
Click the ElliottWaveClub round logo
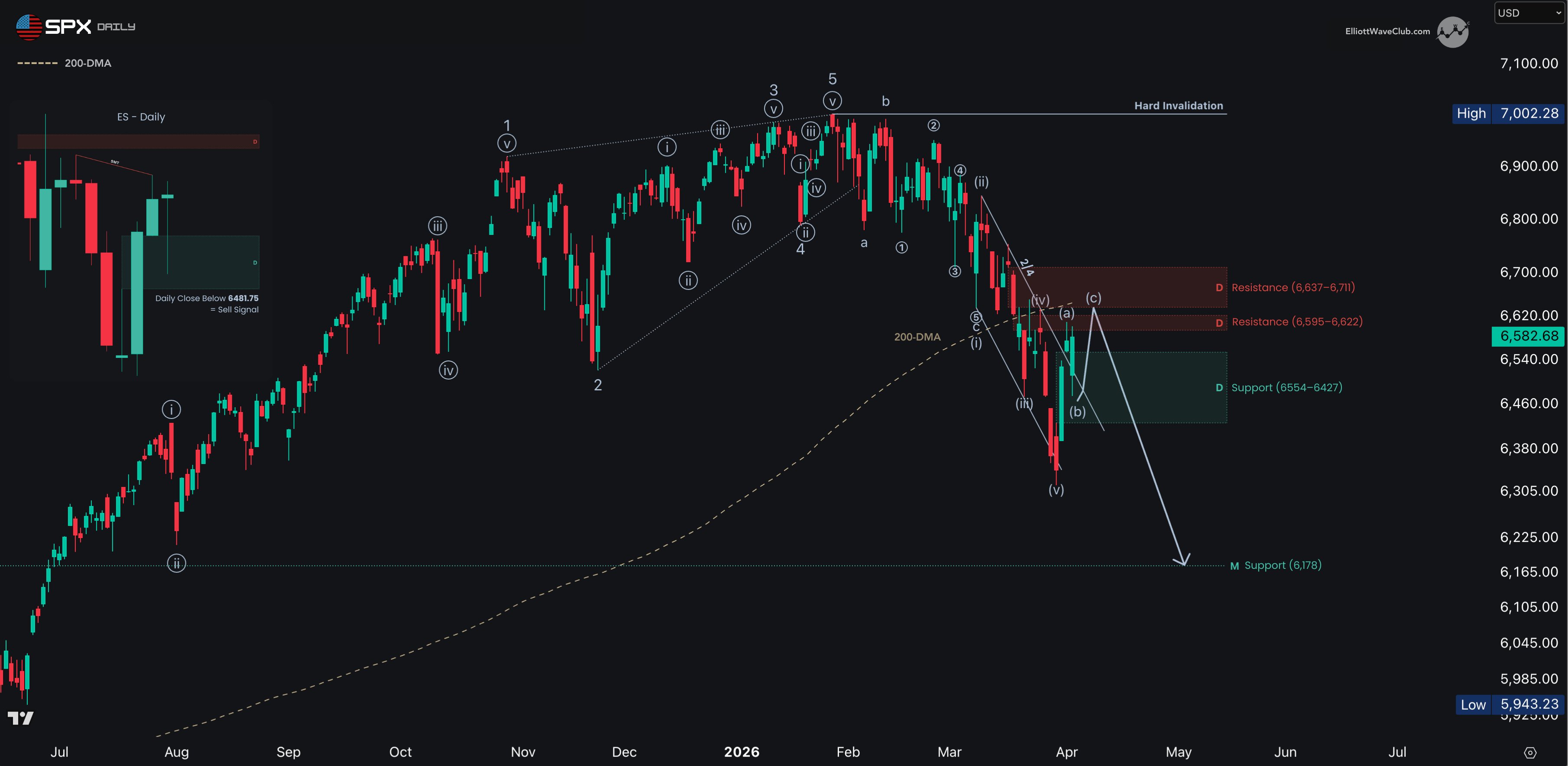1452,32
